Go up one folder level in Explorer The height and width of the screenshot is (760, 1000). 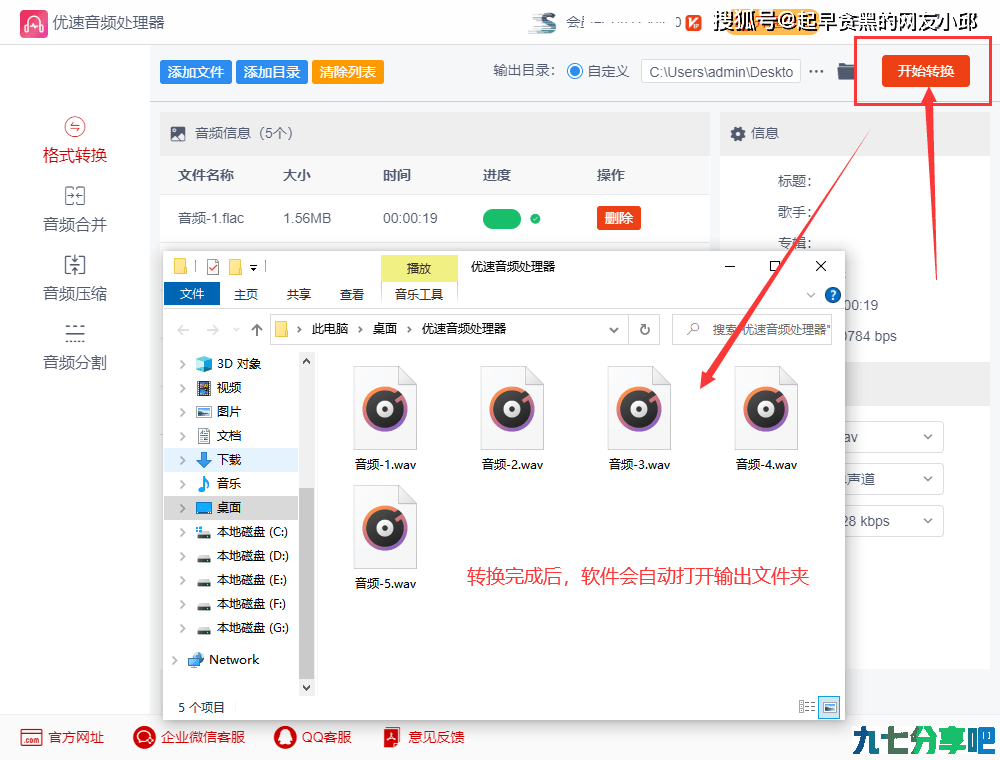coord(256,329)
